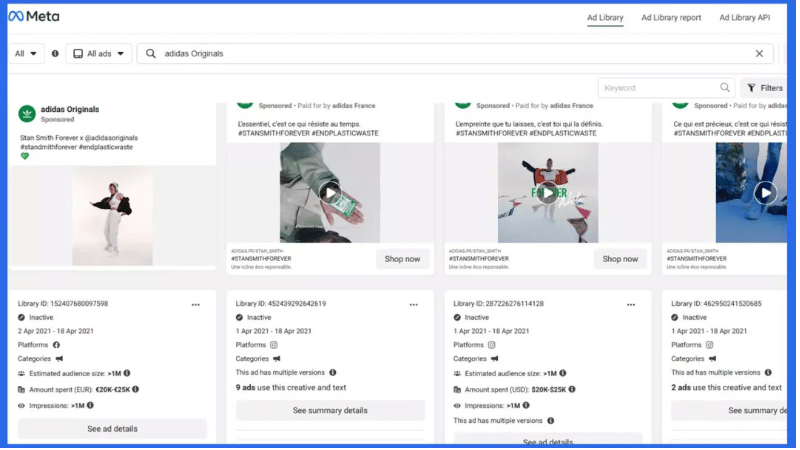Image resolution: width=800 pixels, height=450 pixels.
Task: Click the first Shop now button
Action: (x=402, y=259)
